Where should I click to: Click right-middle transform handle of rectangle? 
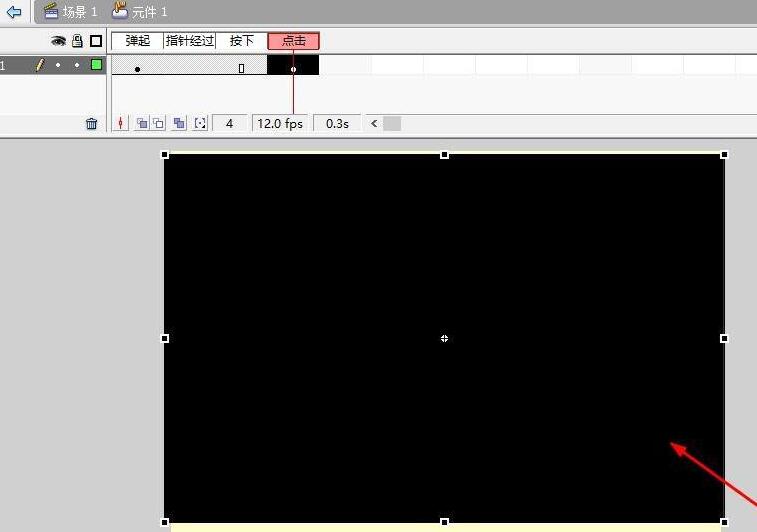point(724,338)
